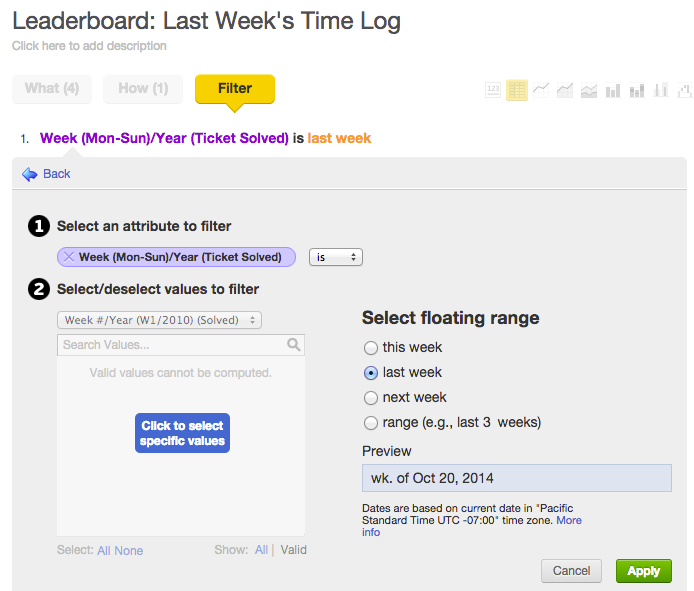This screenshot has width=694, height=591.
Task: Remove the Week (Mon-Sun)/Year attribute via X
Action: pos(69,257)
